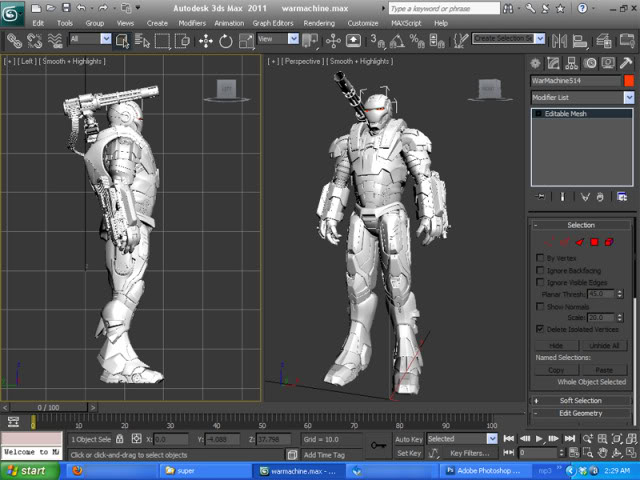Choose Element sub-object selection mode
This screenshot has height=480, width=640.
pos(609,242)
